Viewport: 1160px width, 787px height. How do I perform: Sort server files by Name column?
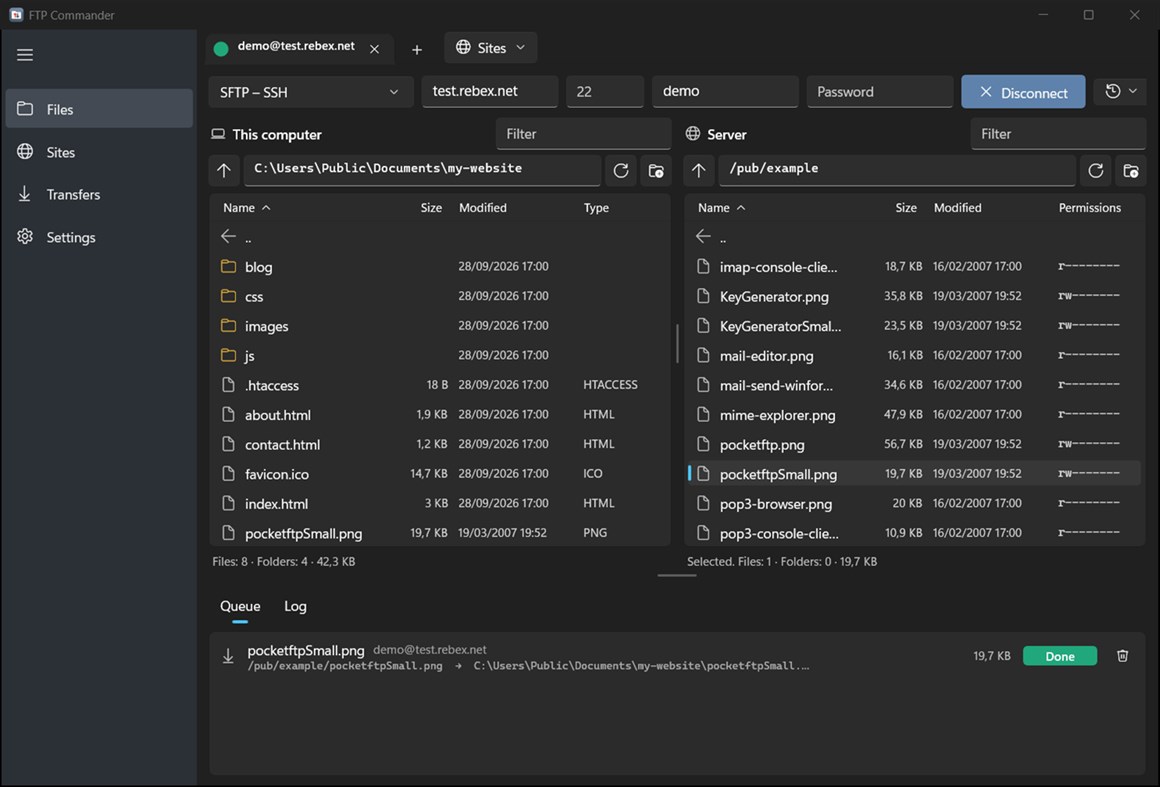[x=721, y=208]
